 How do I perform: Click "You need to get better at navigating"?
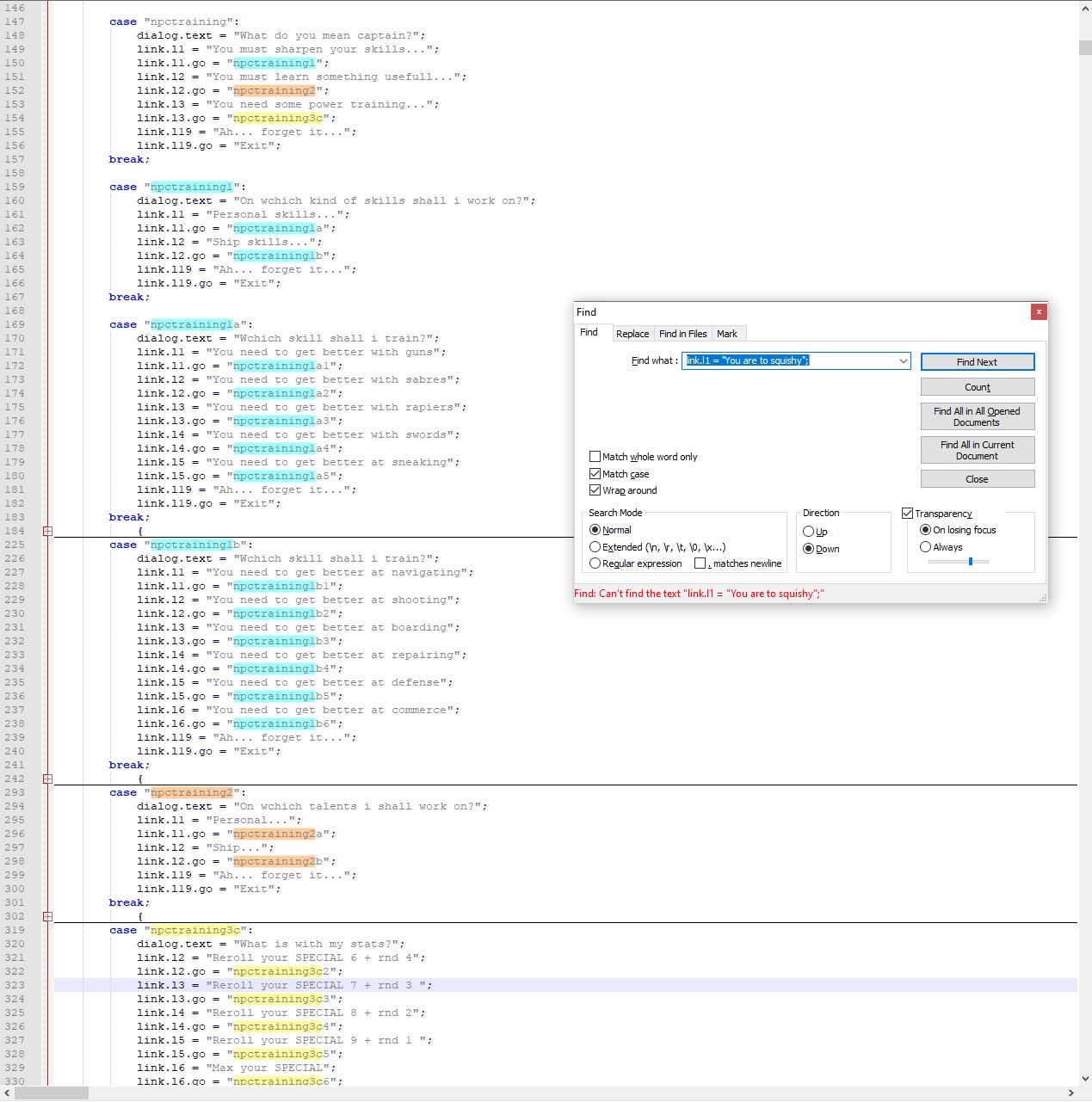pyautogui.click(x=339, y=572)
